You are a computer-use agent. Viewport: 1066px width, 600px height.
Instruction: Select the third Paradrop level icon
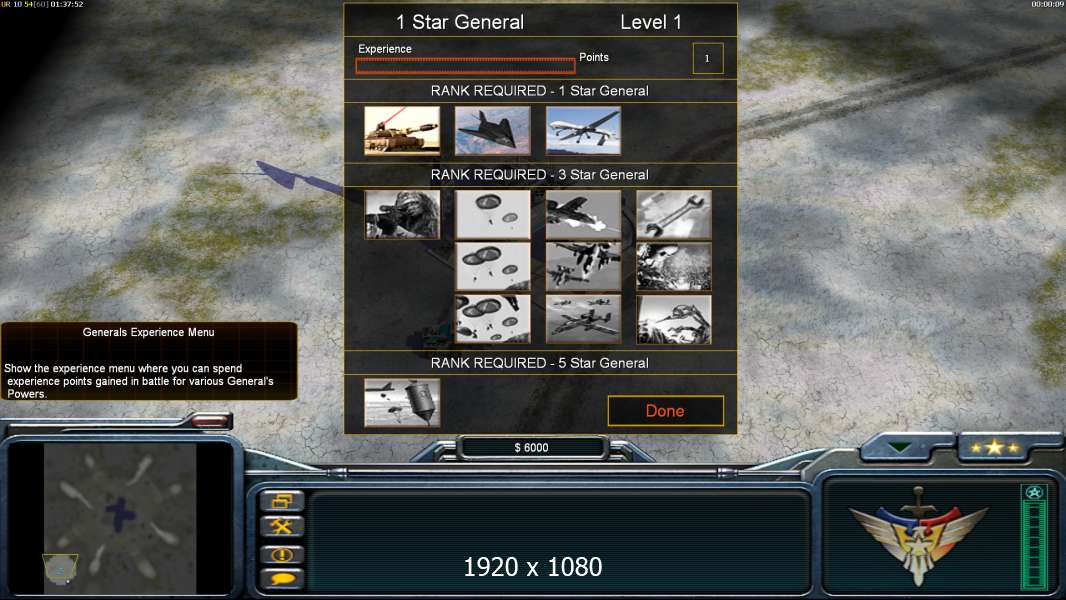(x=492, y=319)
